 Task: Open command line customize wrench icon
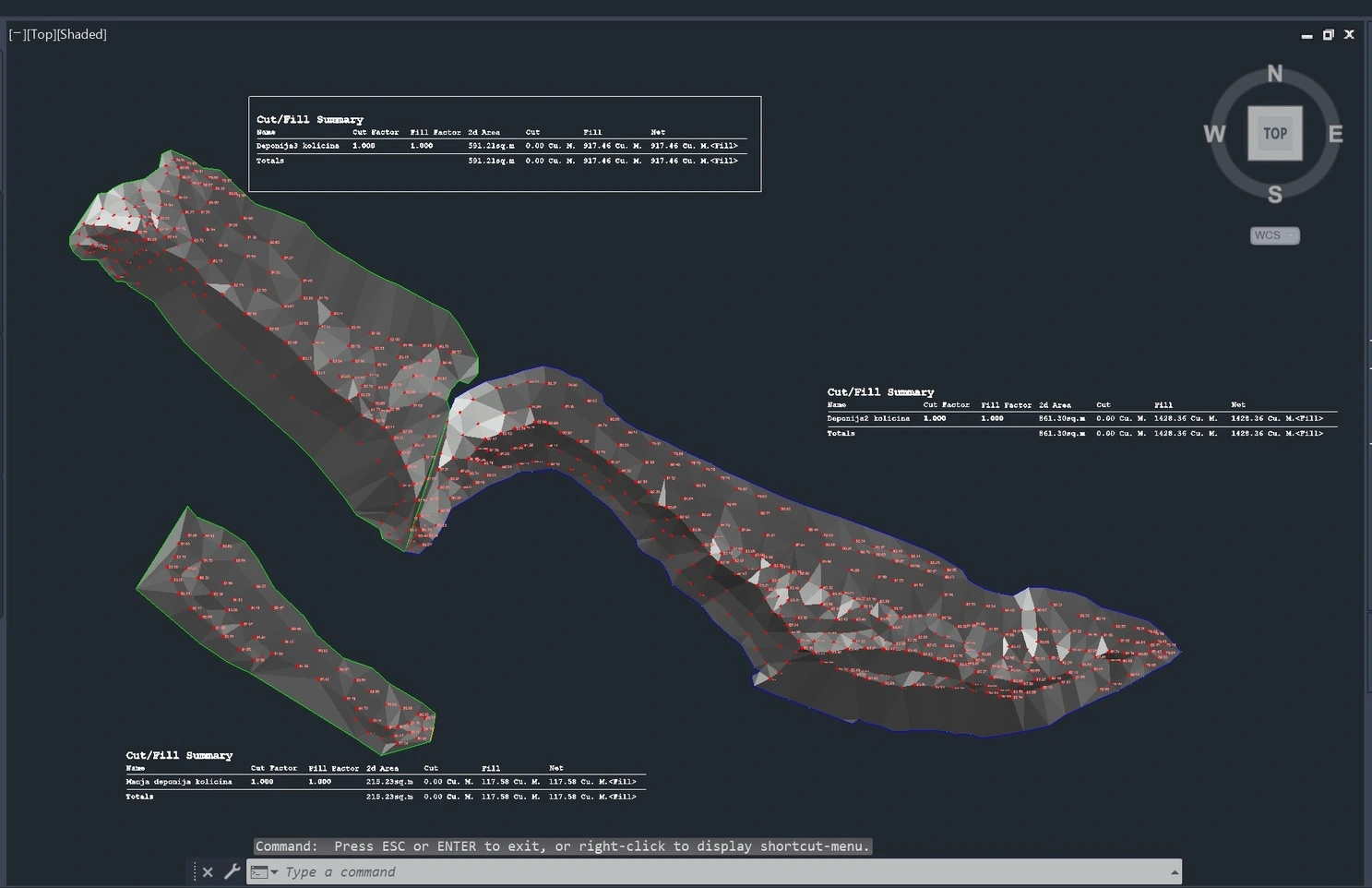tap(232, 871)
